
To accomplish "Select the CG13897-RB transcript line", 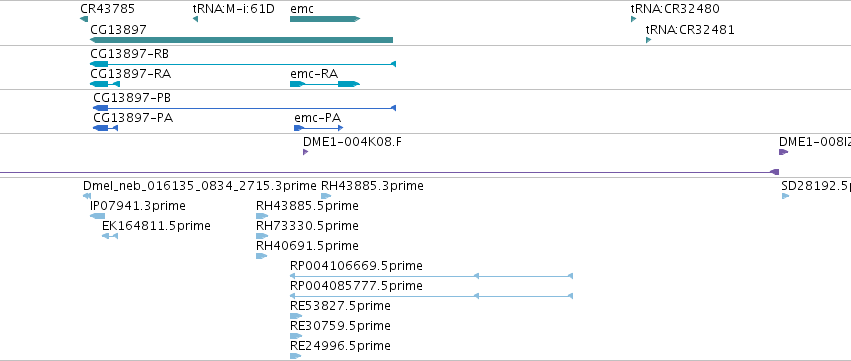I will coord(243,64).
